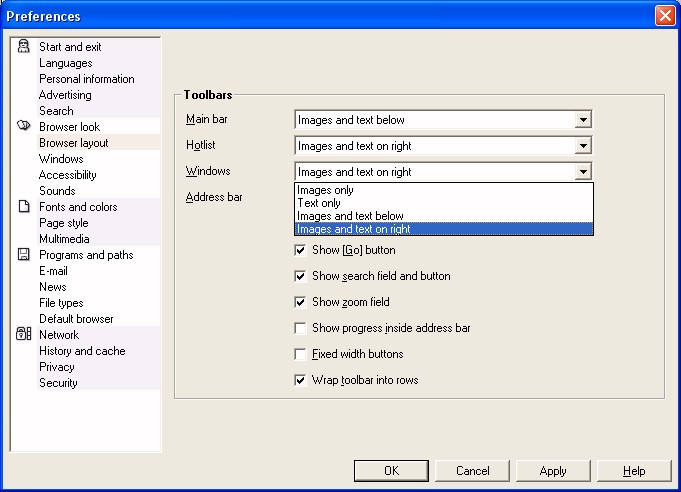Open the Privacy preferences section
681x492 pixels.
[x=57, y=367]
